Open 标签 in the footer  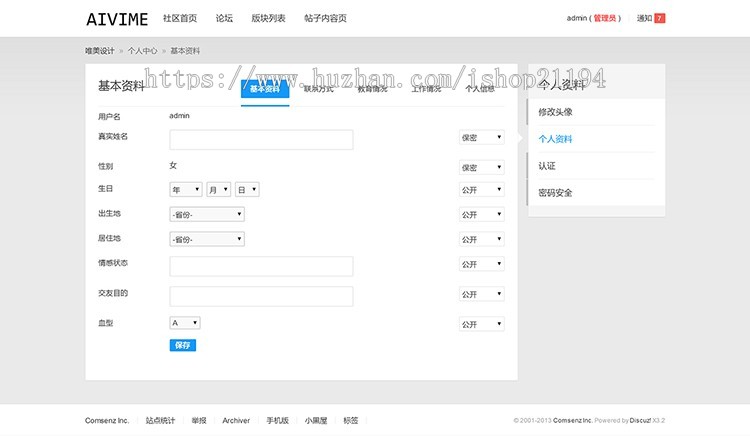(x=351, y=421)
